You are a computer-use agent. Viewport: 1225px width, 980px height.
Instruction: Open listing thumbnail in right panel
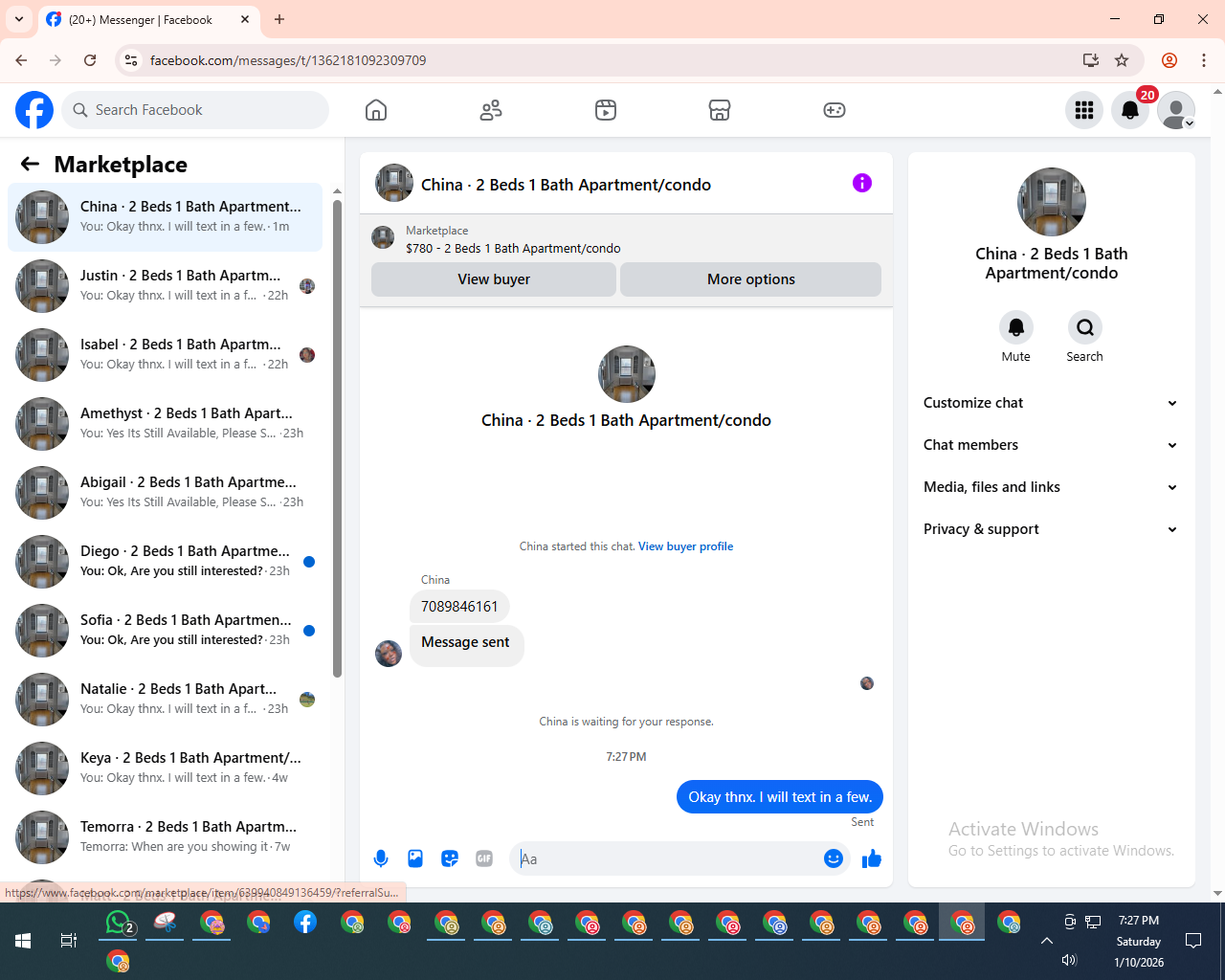pyautogui.click(x=1052, y=202)
